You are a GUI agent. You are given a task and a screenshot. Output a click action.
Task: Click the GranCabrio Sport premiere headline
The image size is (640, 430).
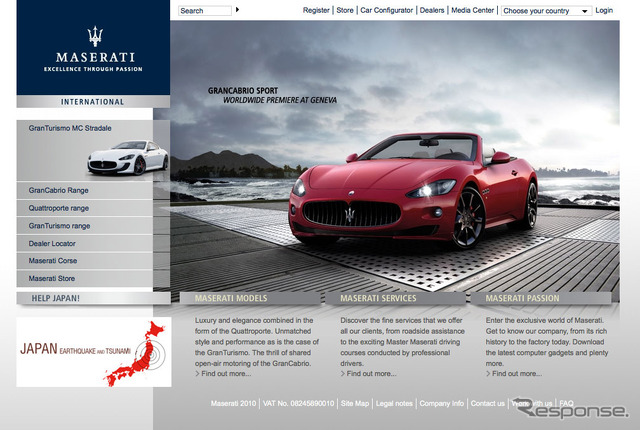click(272, 95)
